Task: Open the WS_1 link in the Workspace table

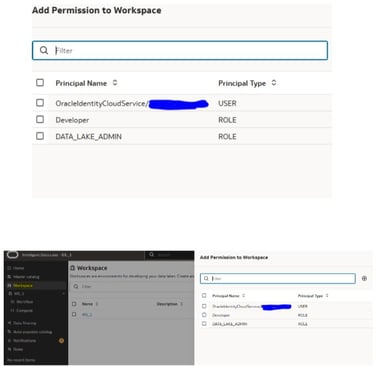Action: pos(87,315)
